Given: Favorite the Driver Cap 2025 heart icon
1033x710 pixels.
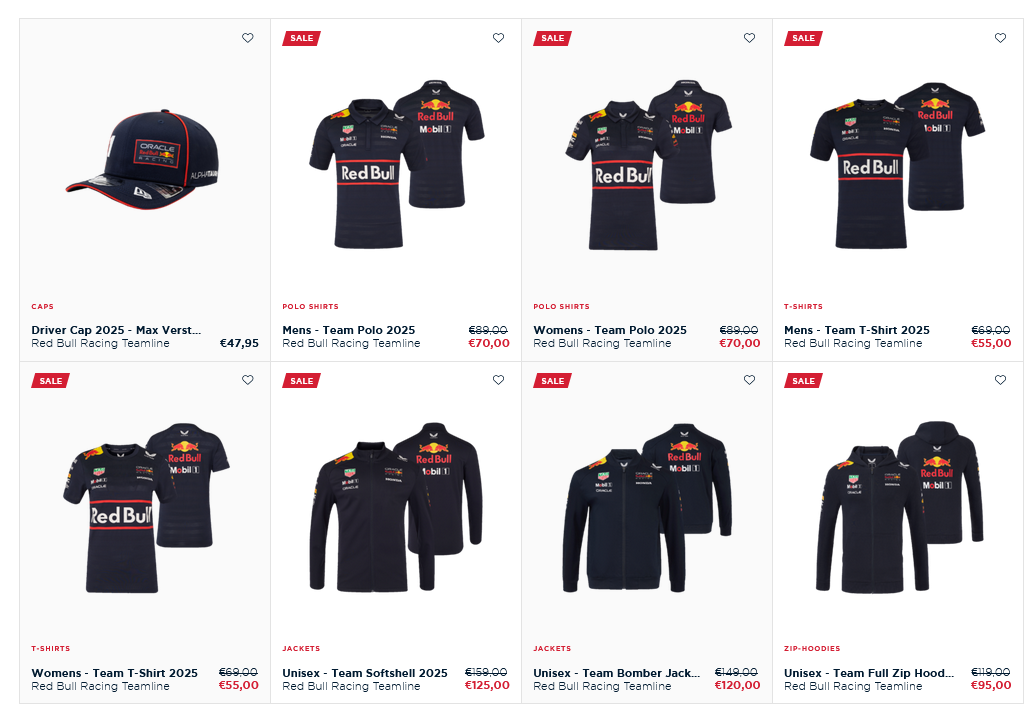Looking at the screenshot, I should tap(248, 38).
